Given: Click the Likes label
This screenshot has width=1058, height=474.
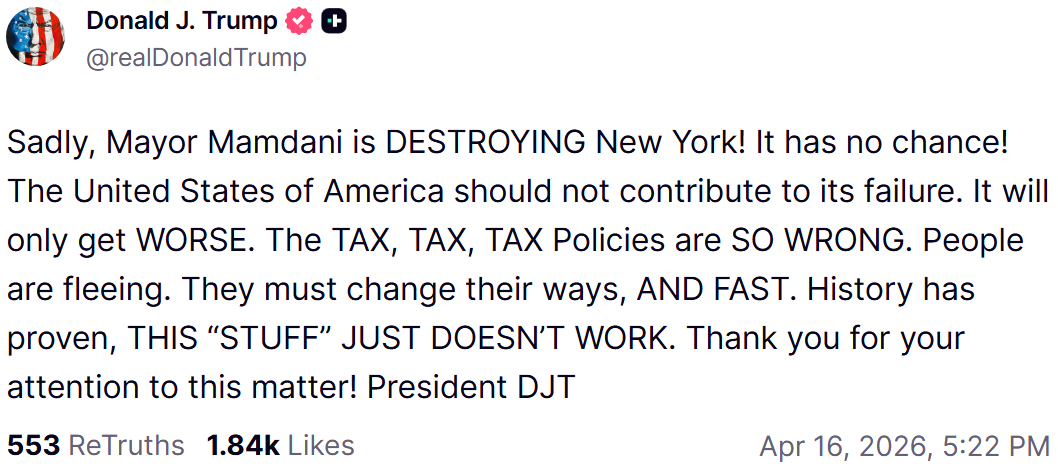Looking at the screenshot, I should (320, 445).
